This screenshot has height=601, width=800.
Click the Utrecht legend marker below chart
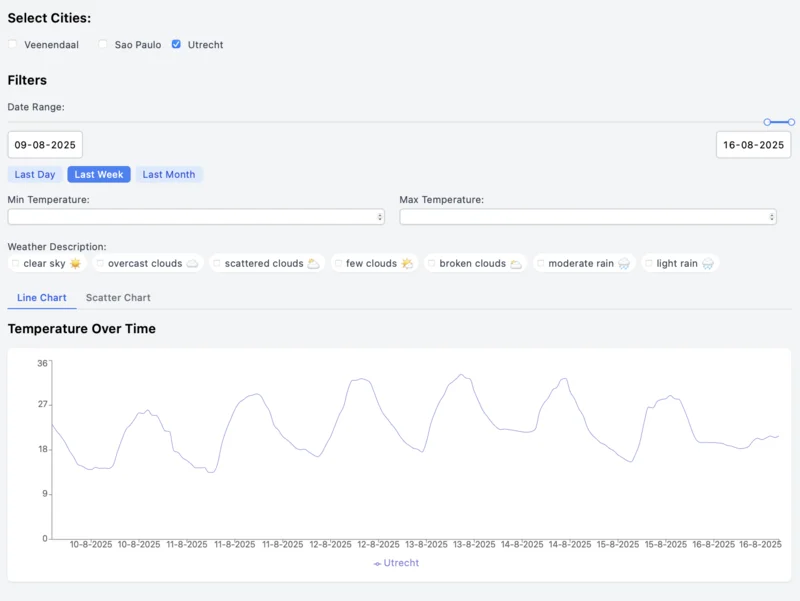tap(377, 563)
